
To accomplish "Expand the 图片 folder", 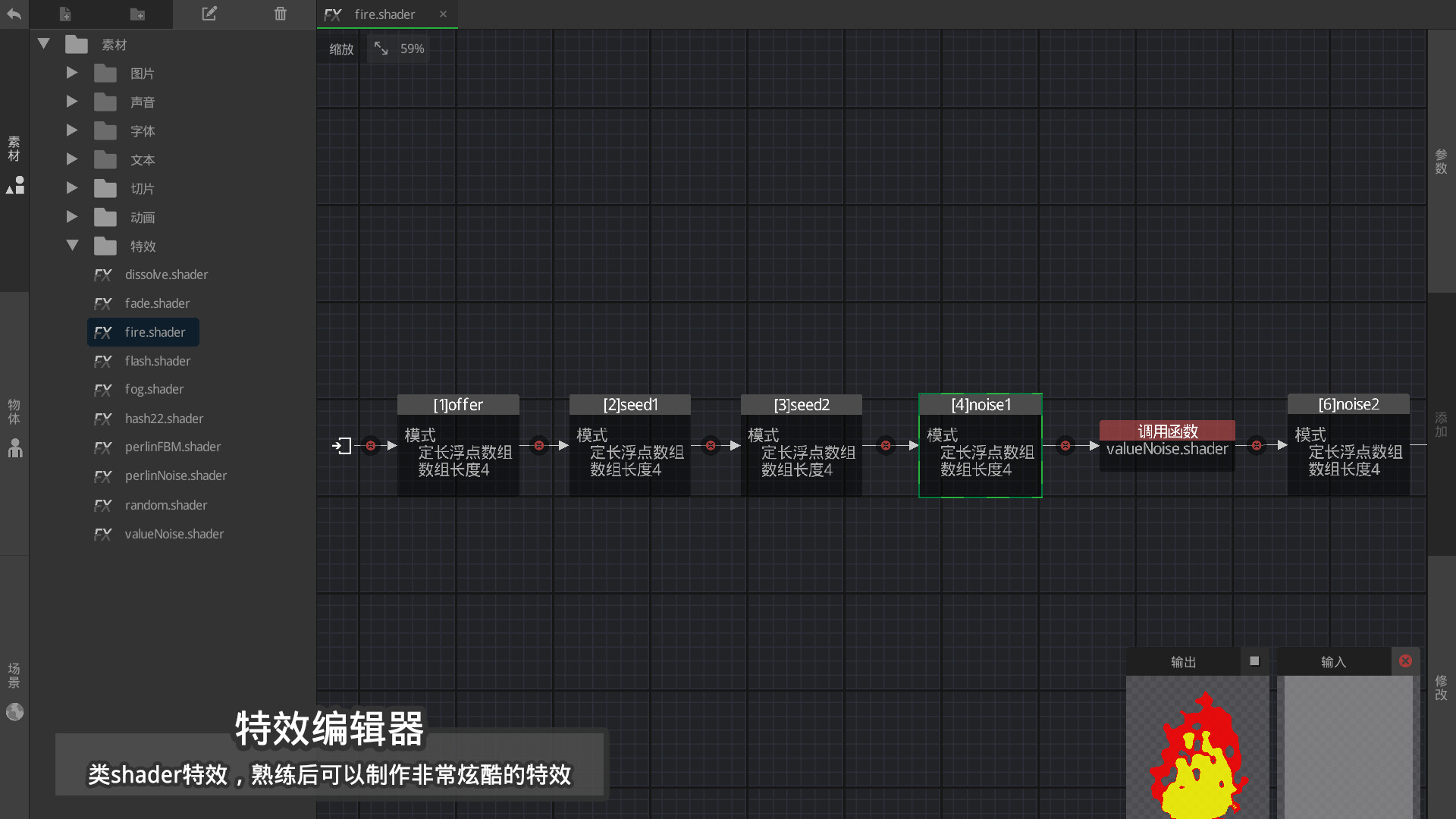I will (x=72, y=73).
